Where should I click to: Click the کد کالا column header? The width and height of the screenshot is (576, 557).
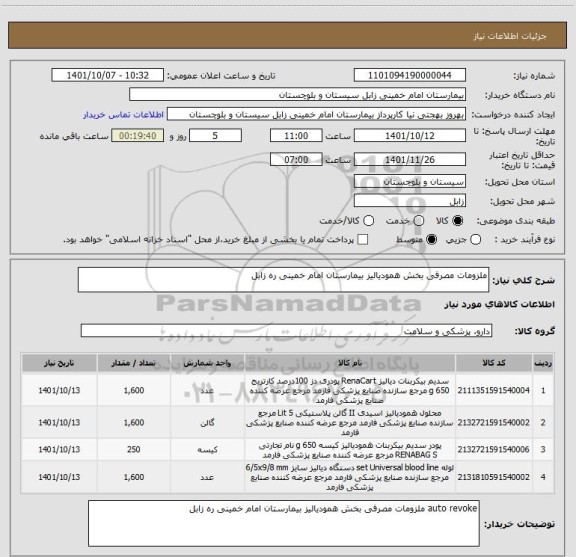pyautogui.click(x=494, y=363)
